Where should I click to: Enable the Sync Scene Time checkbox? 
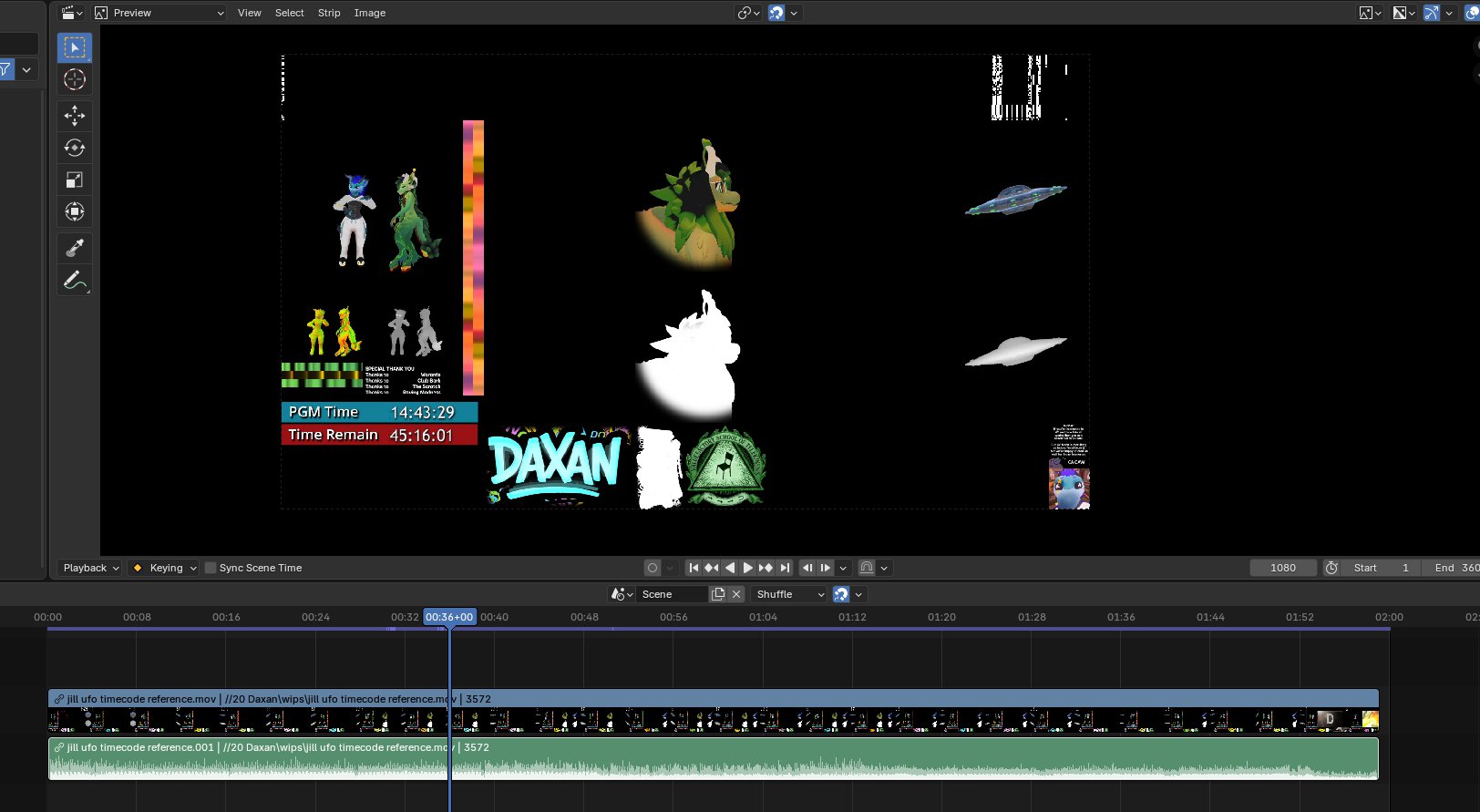[x=211, y=568]
